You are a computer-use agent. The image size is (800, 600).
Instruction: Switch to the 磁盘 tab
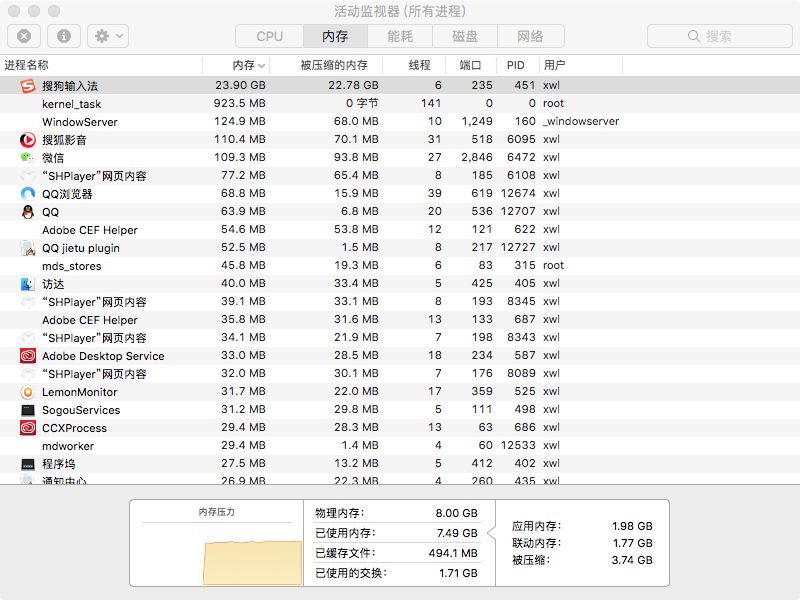[465, 36]
